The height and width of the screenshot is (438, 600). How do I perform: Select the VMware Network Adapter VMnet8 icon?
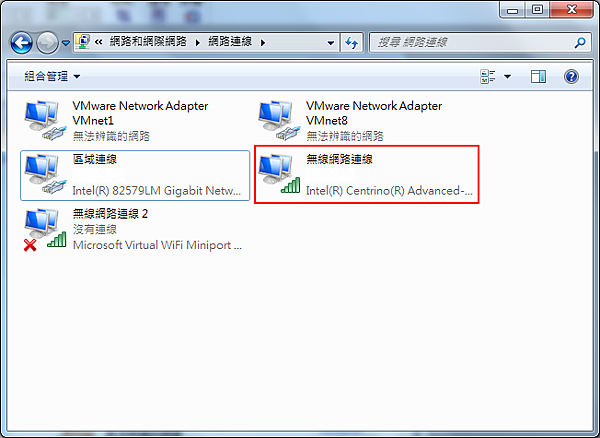(279, 120)
